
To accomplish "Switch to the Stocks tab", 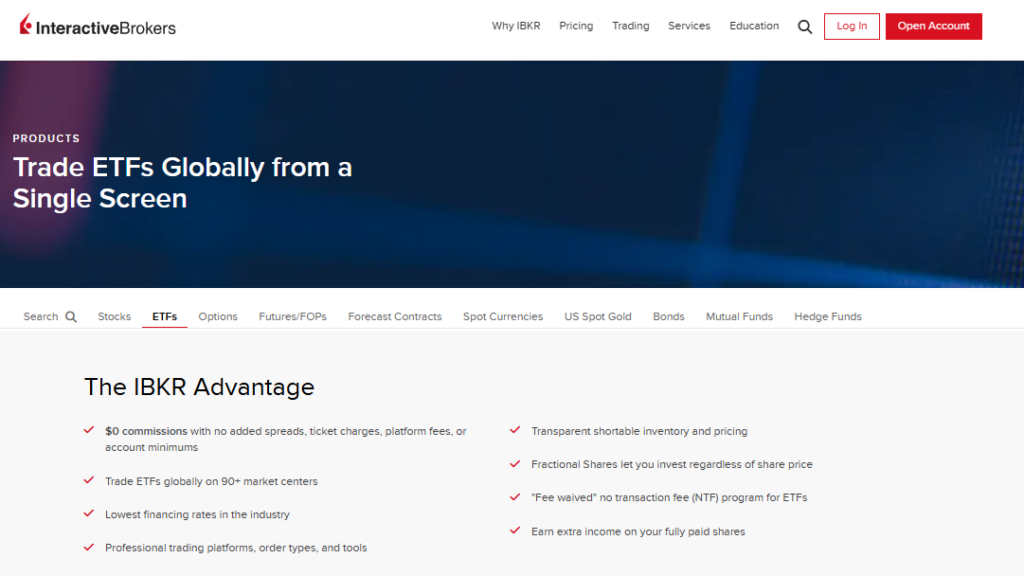I will [114, 316].
